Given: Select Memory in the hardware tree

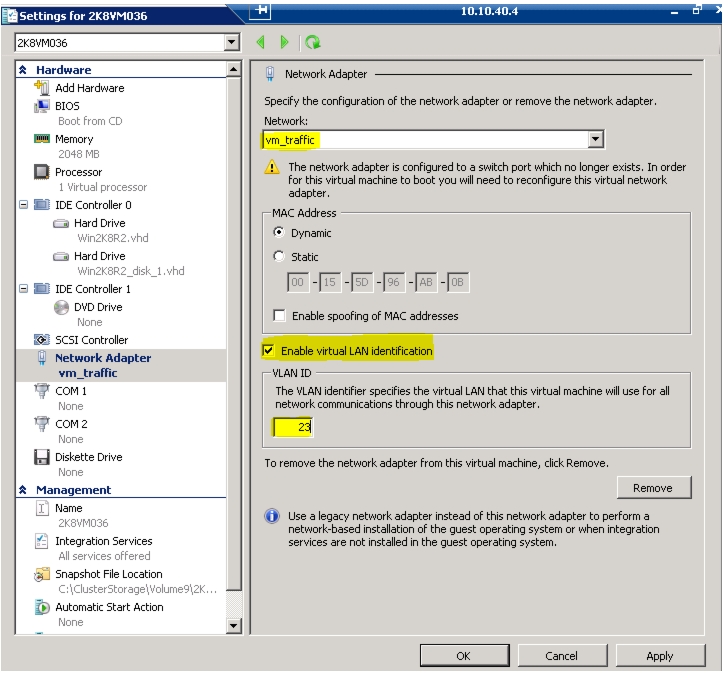Looking at the screenshot, I should tap(74, 139).
